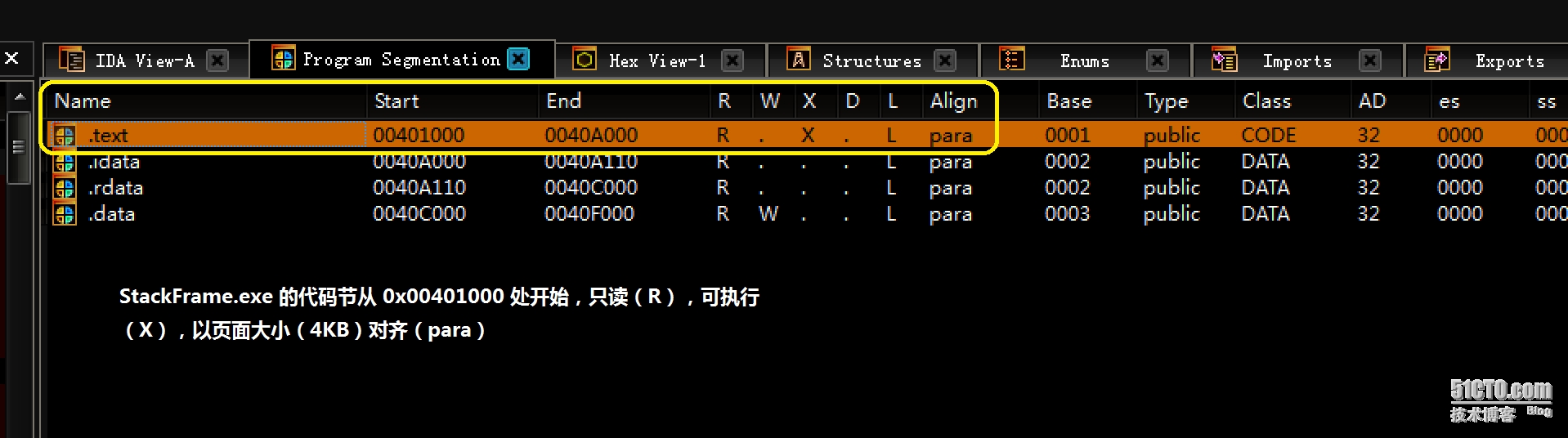The height and width of the screenshot is (438, 1568).
Task: Open the Enums tab
Action: click(x=1085, y=61)
